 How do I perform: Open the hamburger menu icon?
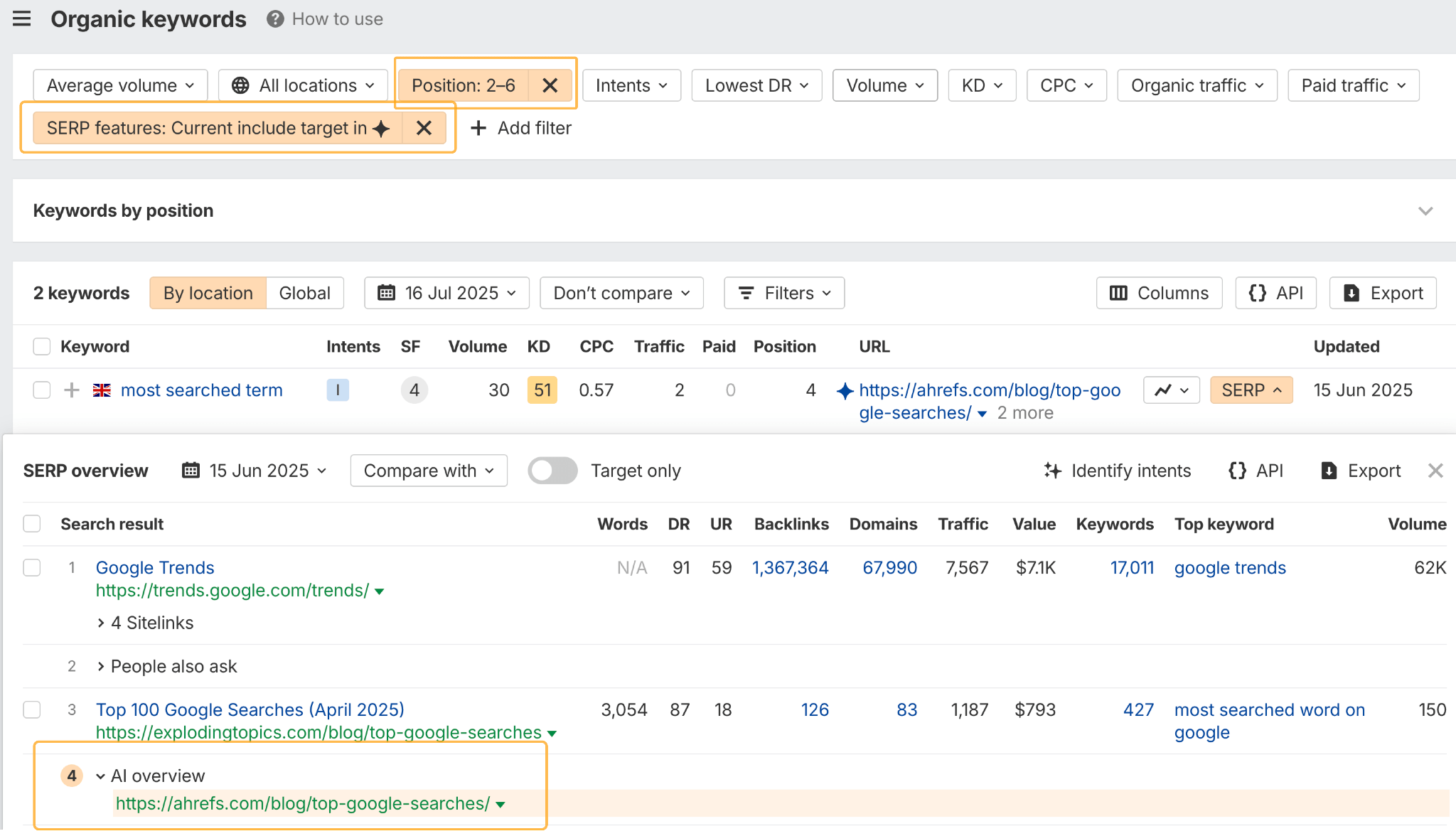click(22, 18)
